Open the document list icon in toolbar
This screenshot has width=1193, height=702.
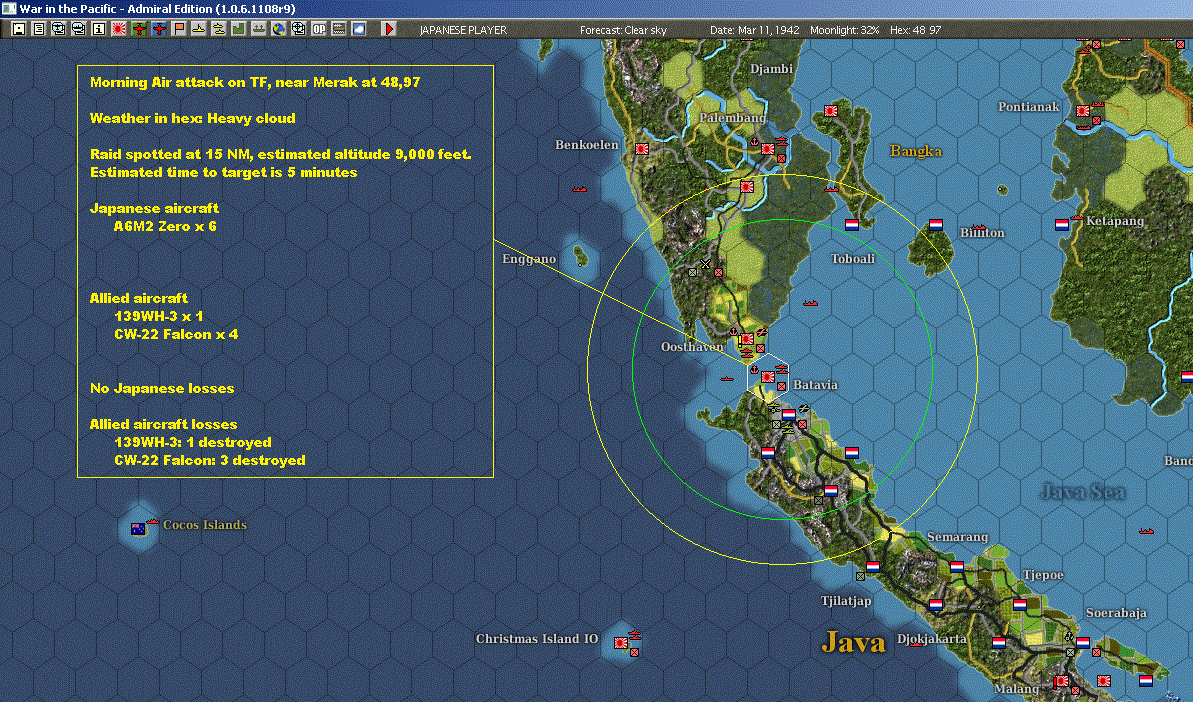[39, 29]
